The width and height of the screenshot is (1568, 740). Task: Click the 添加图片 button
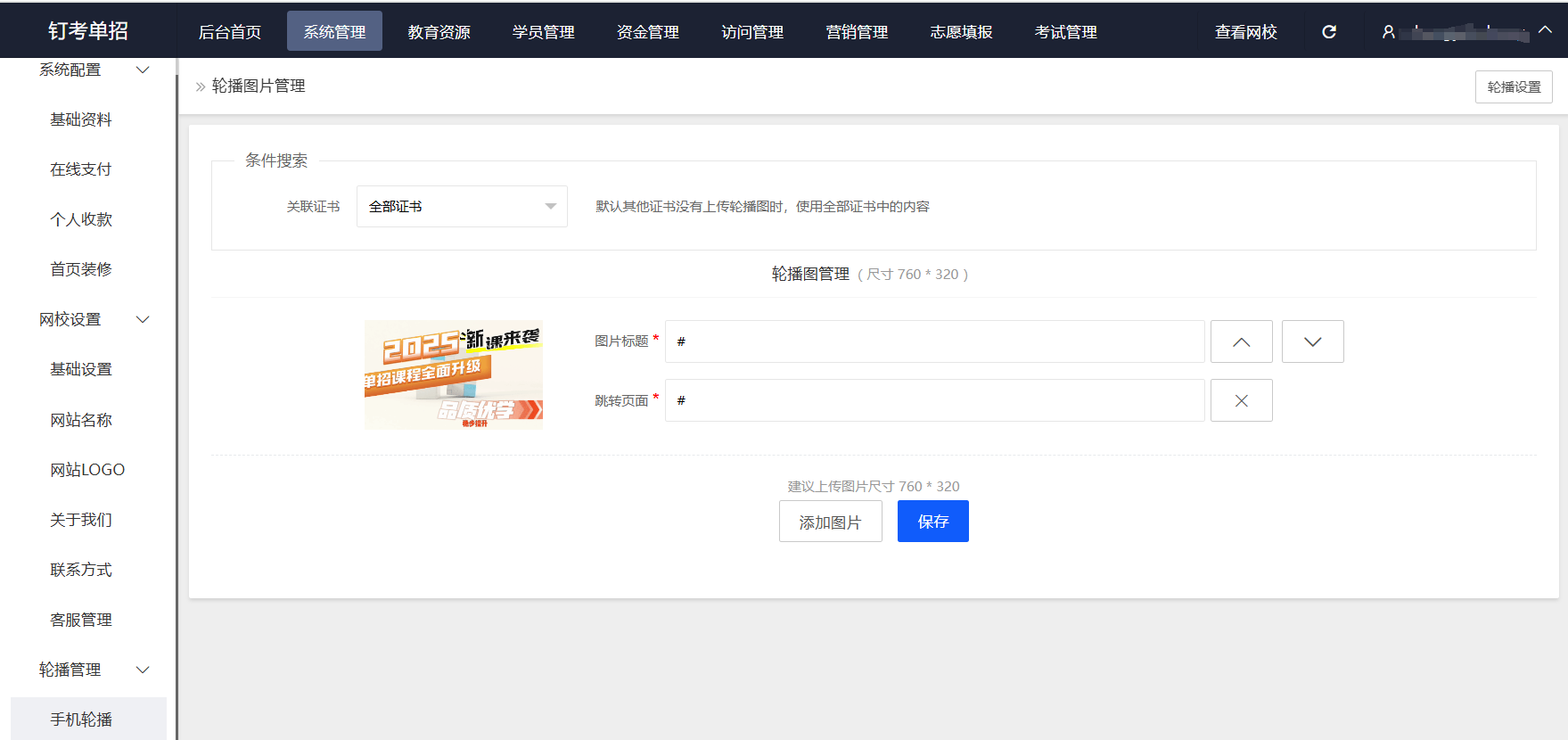click(830, 522)
